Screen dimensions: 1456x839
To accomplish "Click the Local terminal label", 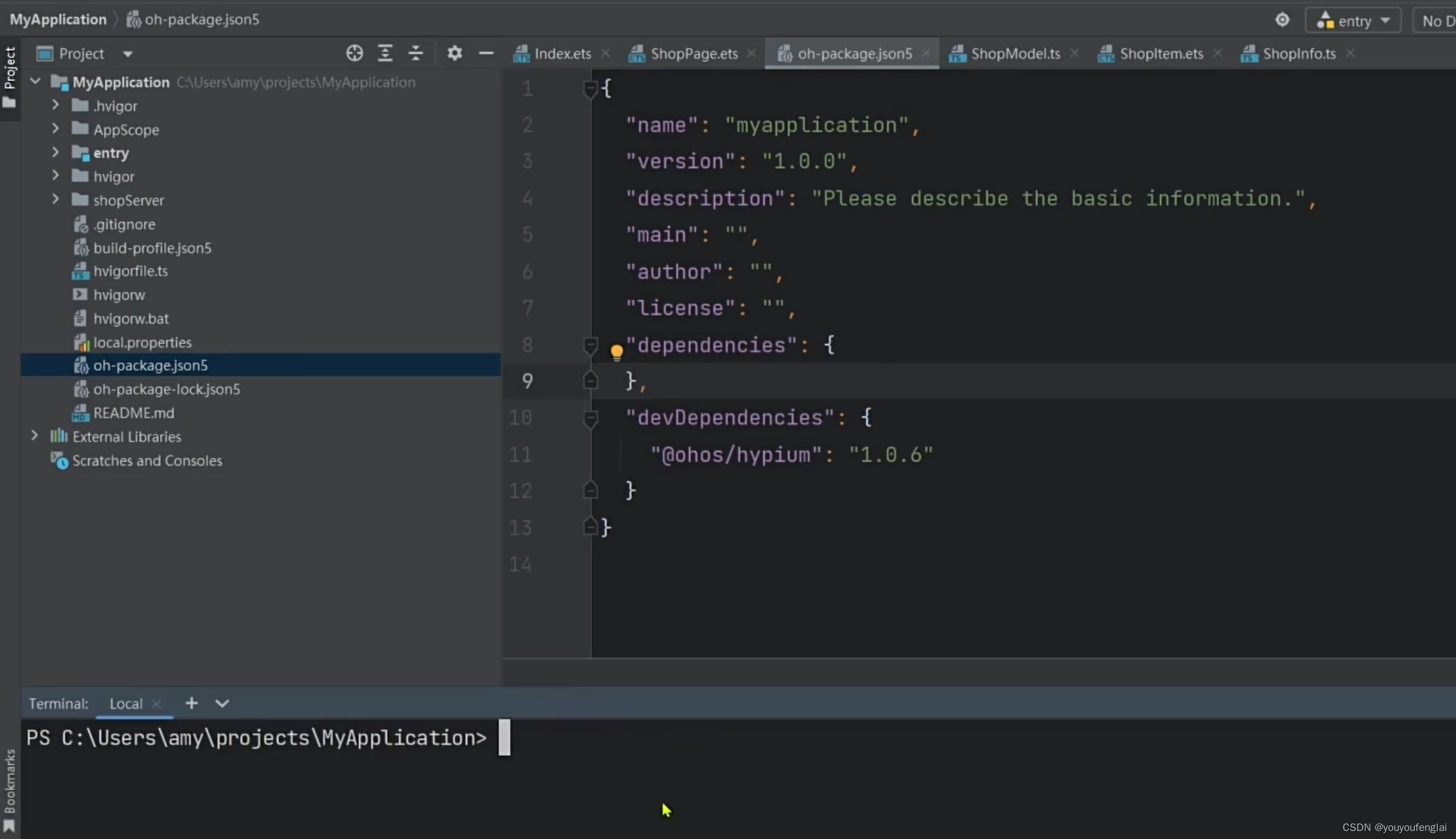I will click(125, 703).
